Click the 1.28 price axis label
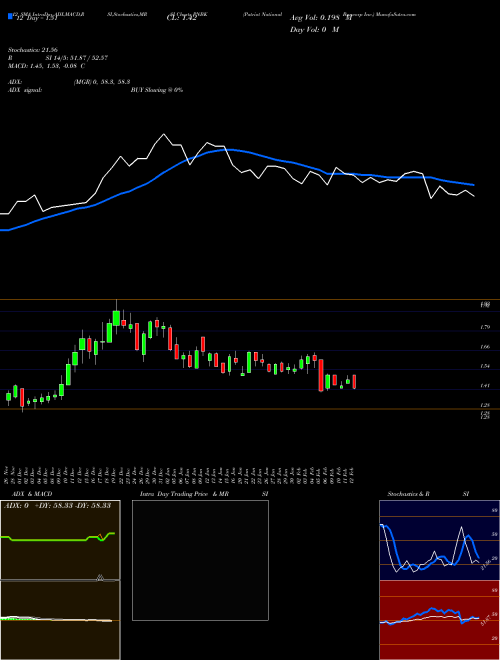 point(484,405)
